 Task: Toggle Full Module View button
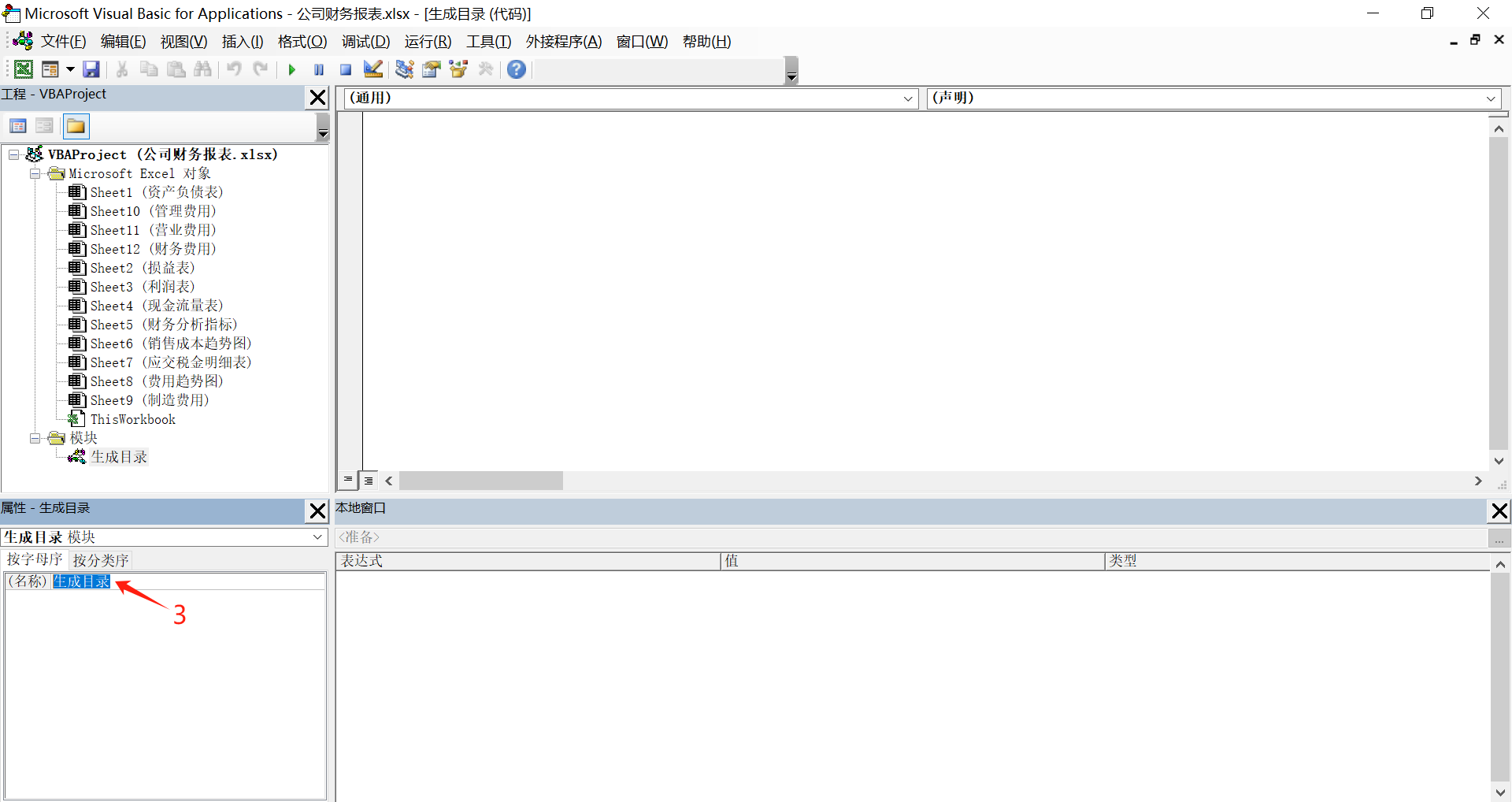(369, 480)
